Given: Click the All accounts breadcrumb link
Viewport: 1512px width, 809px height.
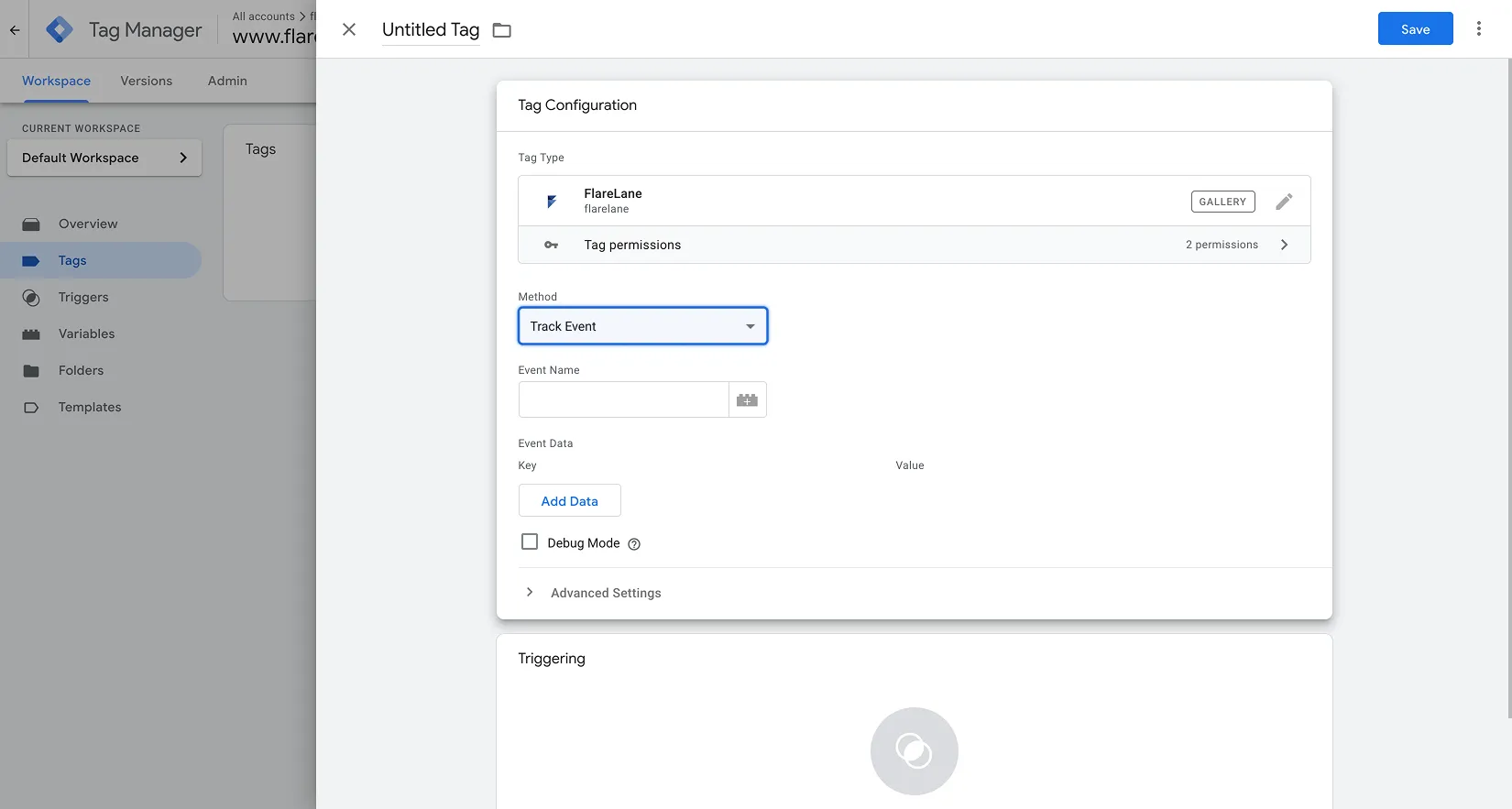Looking at the screenshot, I should pyautogui.click(x=264, y=16).
